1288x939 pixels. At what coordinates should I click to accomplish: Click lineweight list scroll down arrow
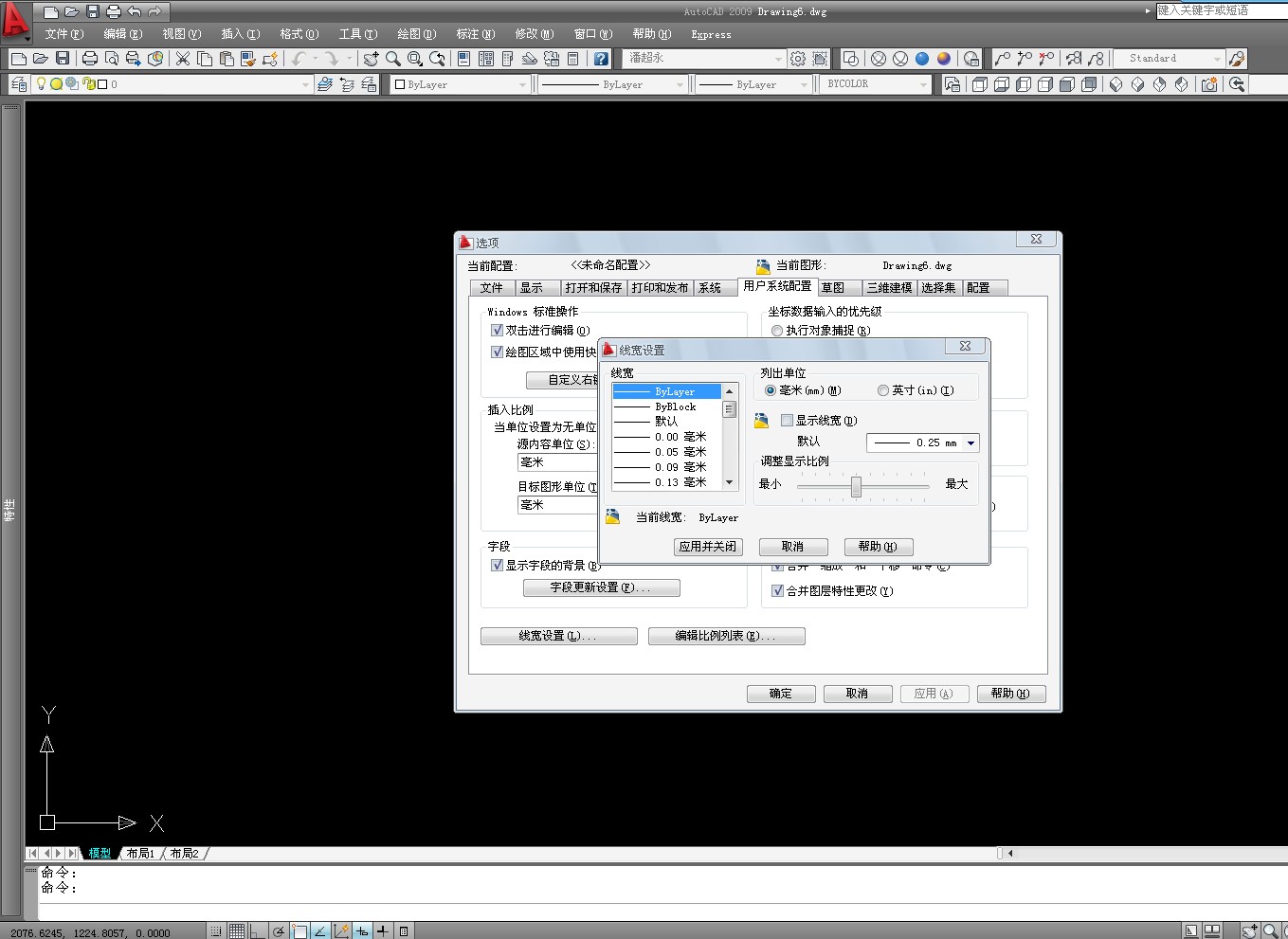pyautogui.click(x=729, y=482)
